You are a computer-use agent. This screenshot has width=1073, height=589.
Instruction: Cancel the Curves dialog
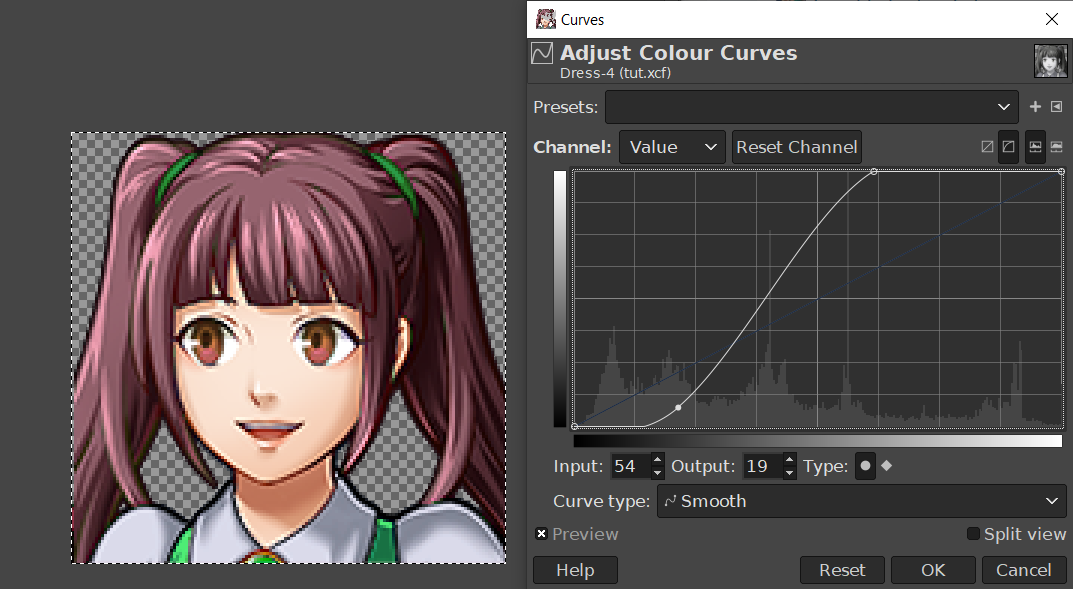1024,570
